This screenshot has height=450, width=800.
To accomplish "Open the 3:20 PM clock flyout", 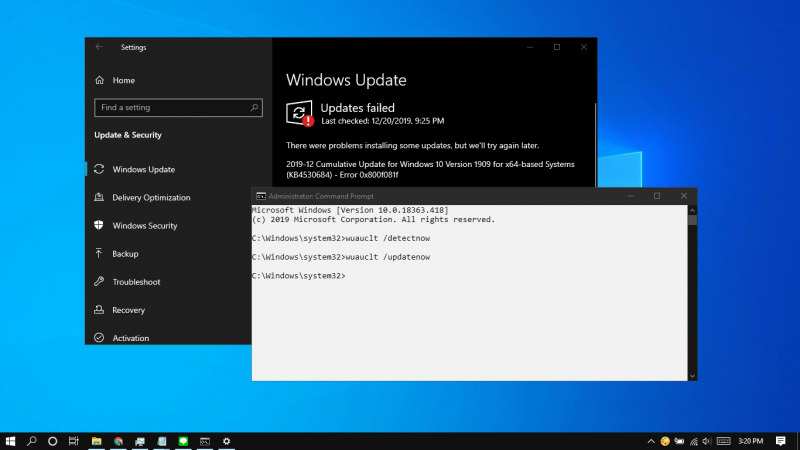I will click(751, 441).
